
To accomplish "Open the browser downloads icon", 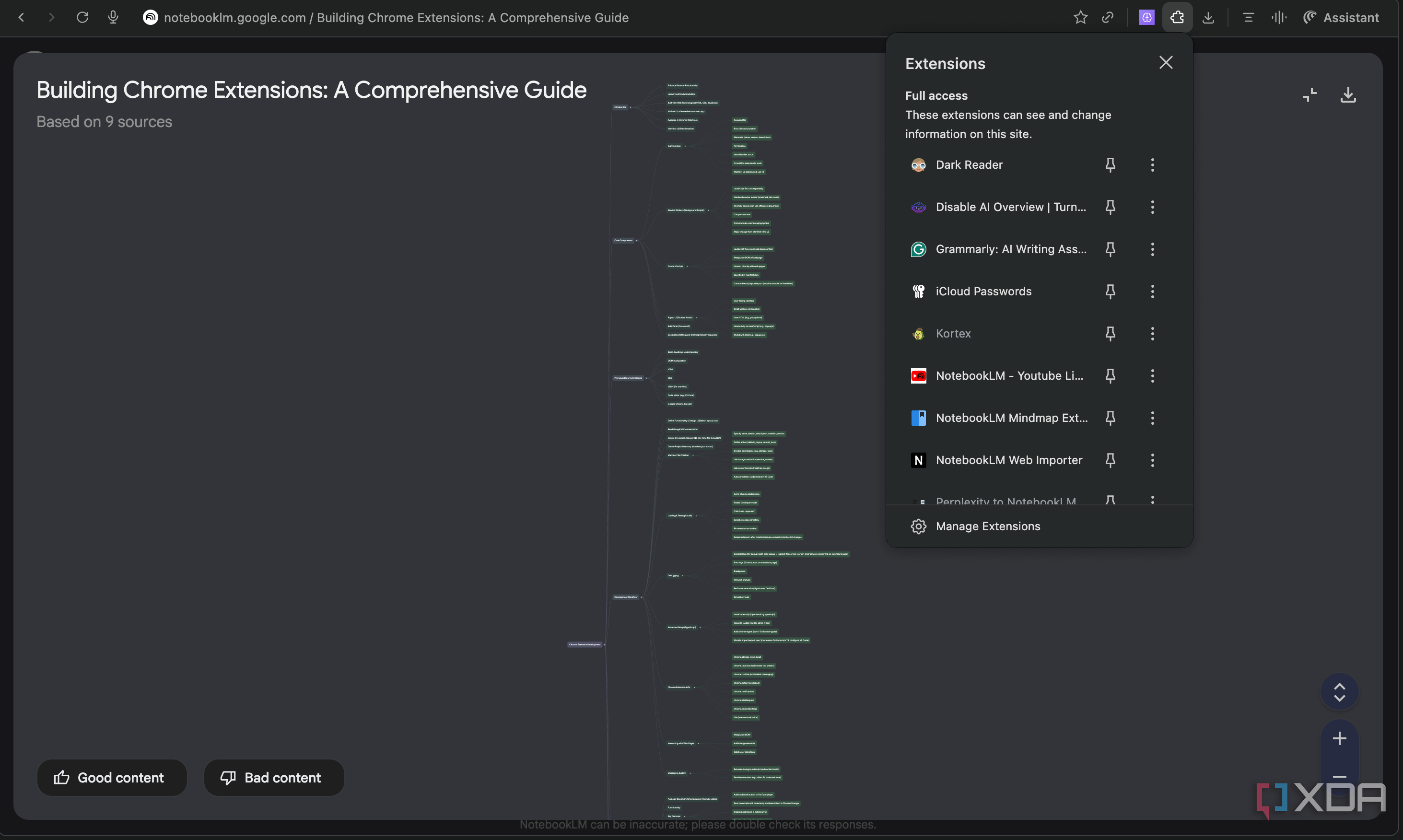I will point(1208,18).
